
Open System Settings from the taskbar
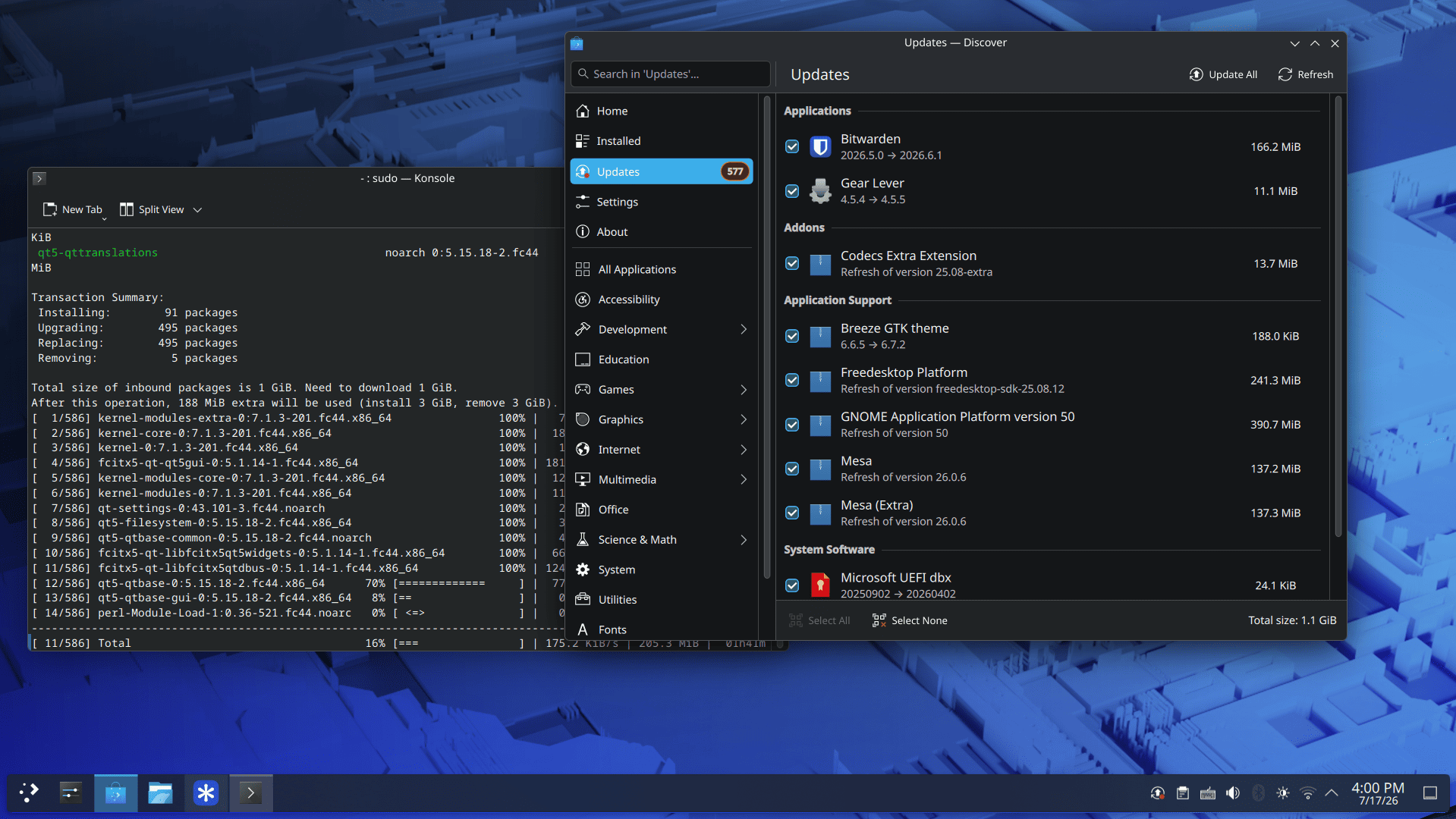[x=71, y=793]
